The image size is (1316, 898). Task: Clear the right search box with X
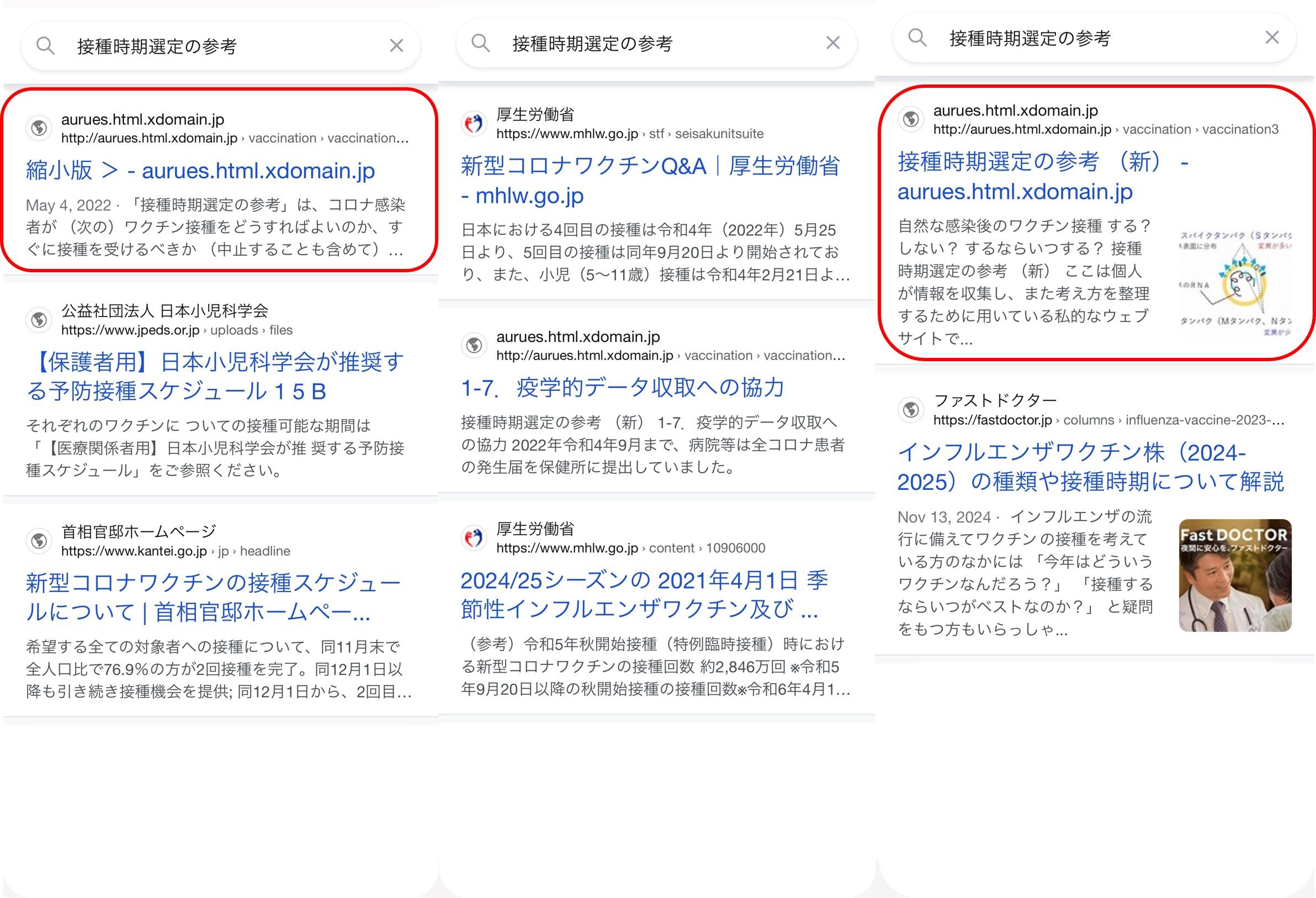[x=1272, y=38]
